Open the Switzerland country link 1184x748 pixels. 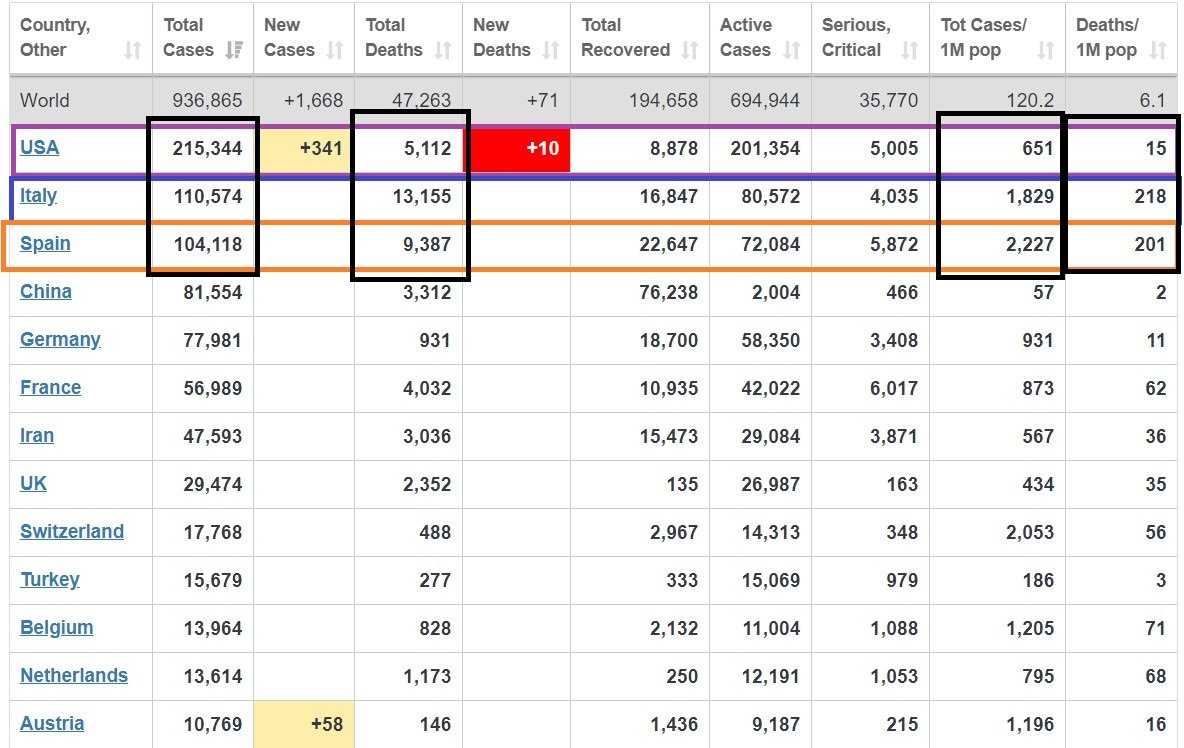pyautogui.click(x=72, y=531)
